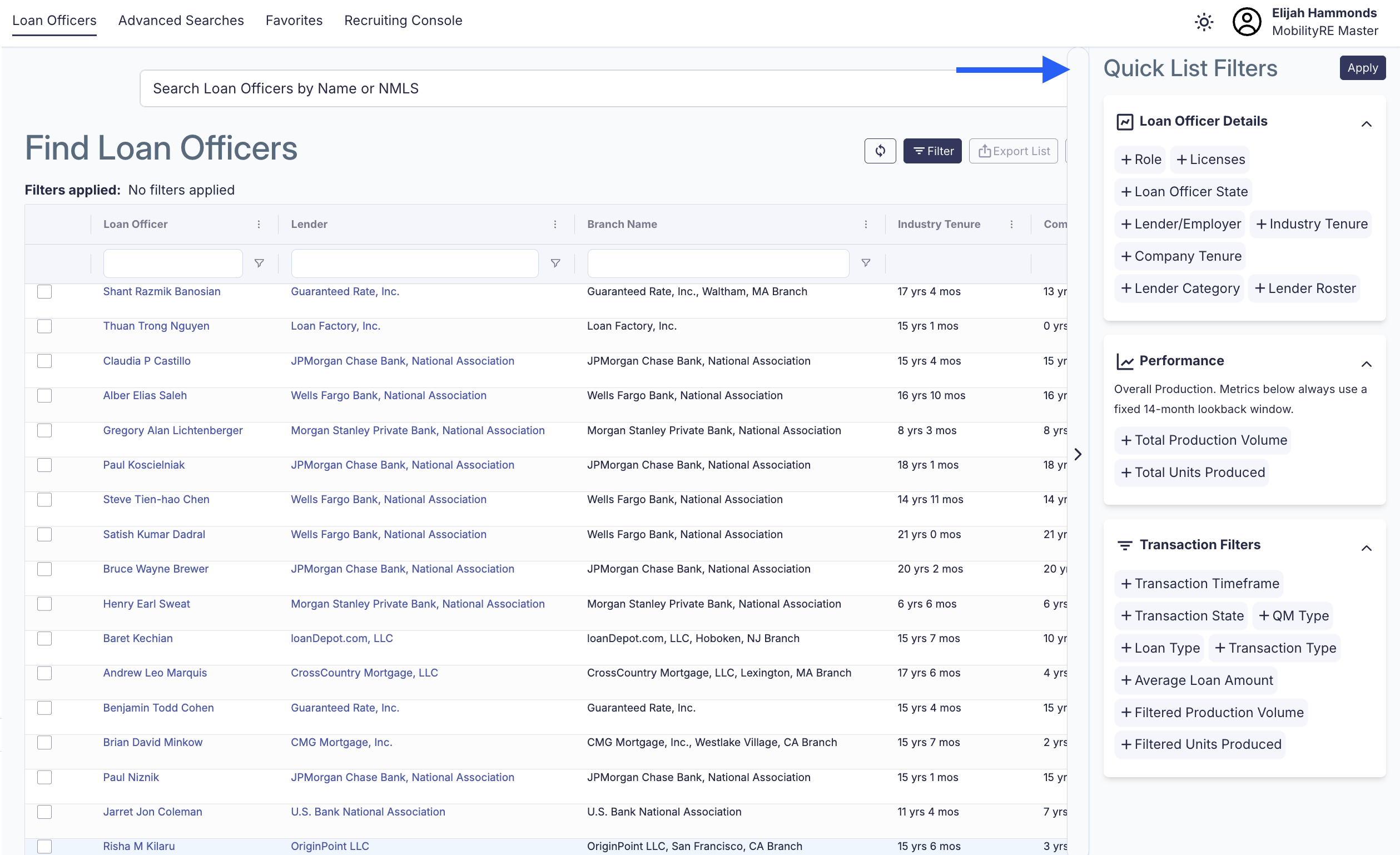Collapse the Quick List Filters side panel arrow
Viewport: 1400px width, 855px height.
pos(1078,454)
